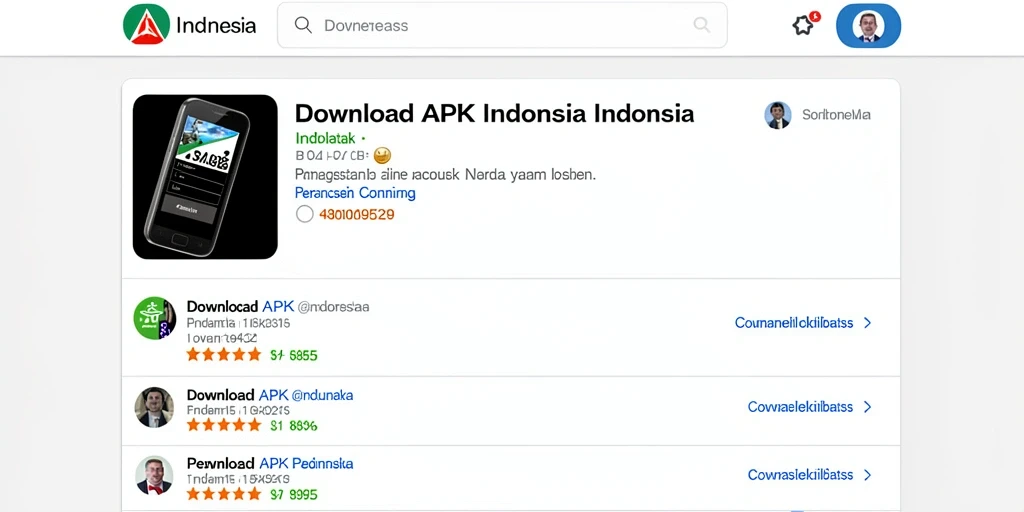Expand the chevron next to Covwaelekilbatss
1024x512 pixels.
pyautogui.click(x=867, y=407)
